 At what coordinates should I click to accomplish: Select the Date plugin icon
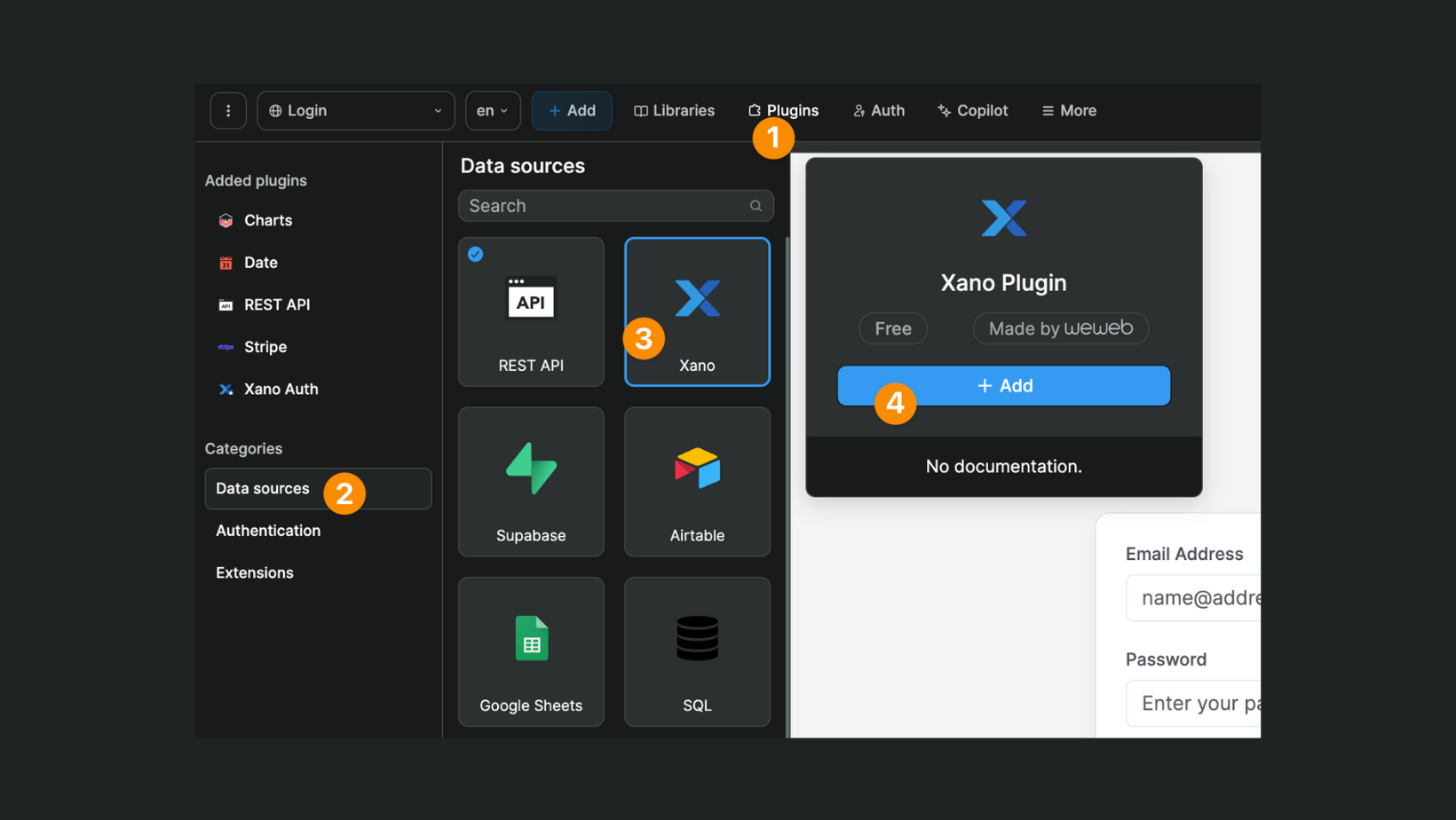pyautogui.click(x=226, y=262)
